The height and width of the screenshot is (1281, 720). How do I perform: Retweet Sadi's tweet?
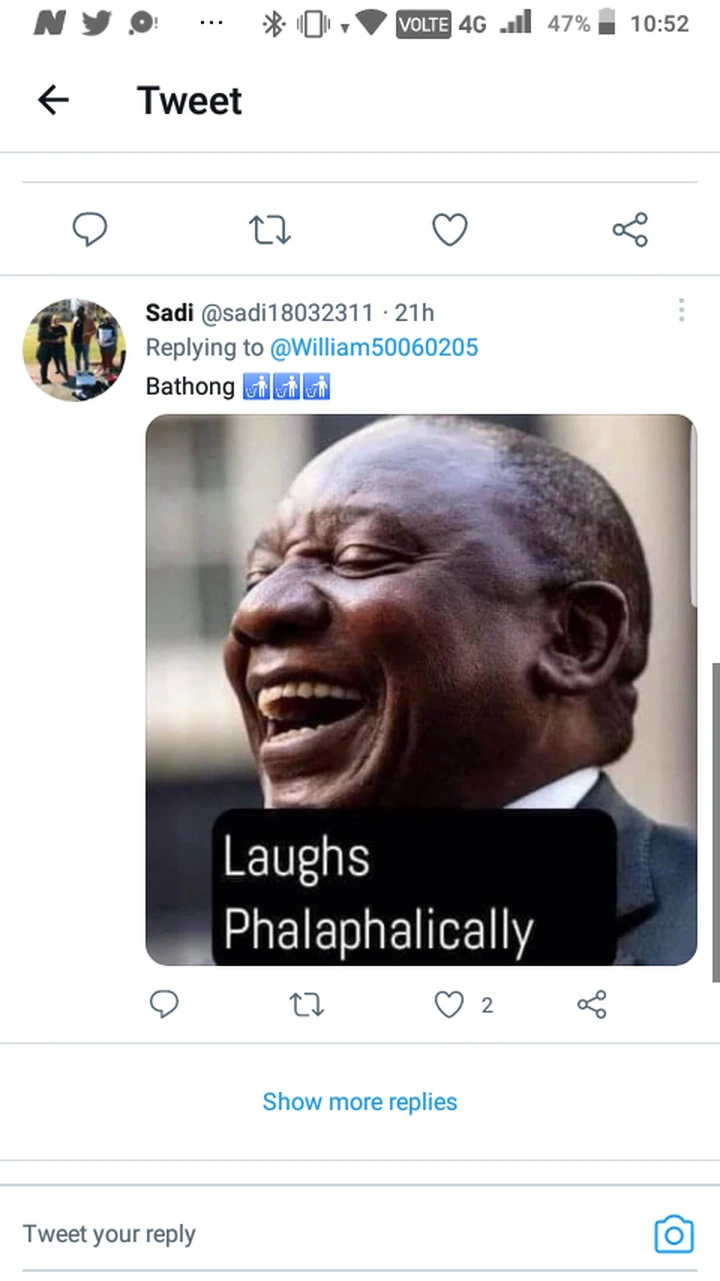coord(306,1005)
